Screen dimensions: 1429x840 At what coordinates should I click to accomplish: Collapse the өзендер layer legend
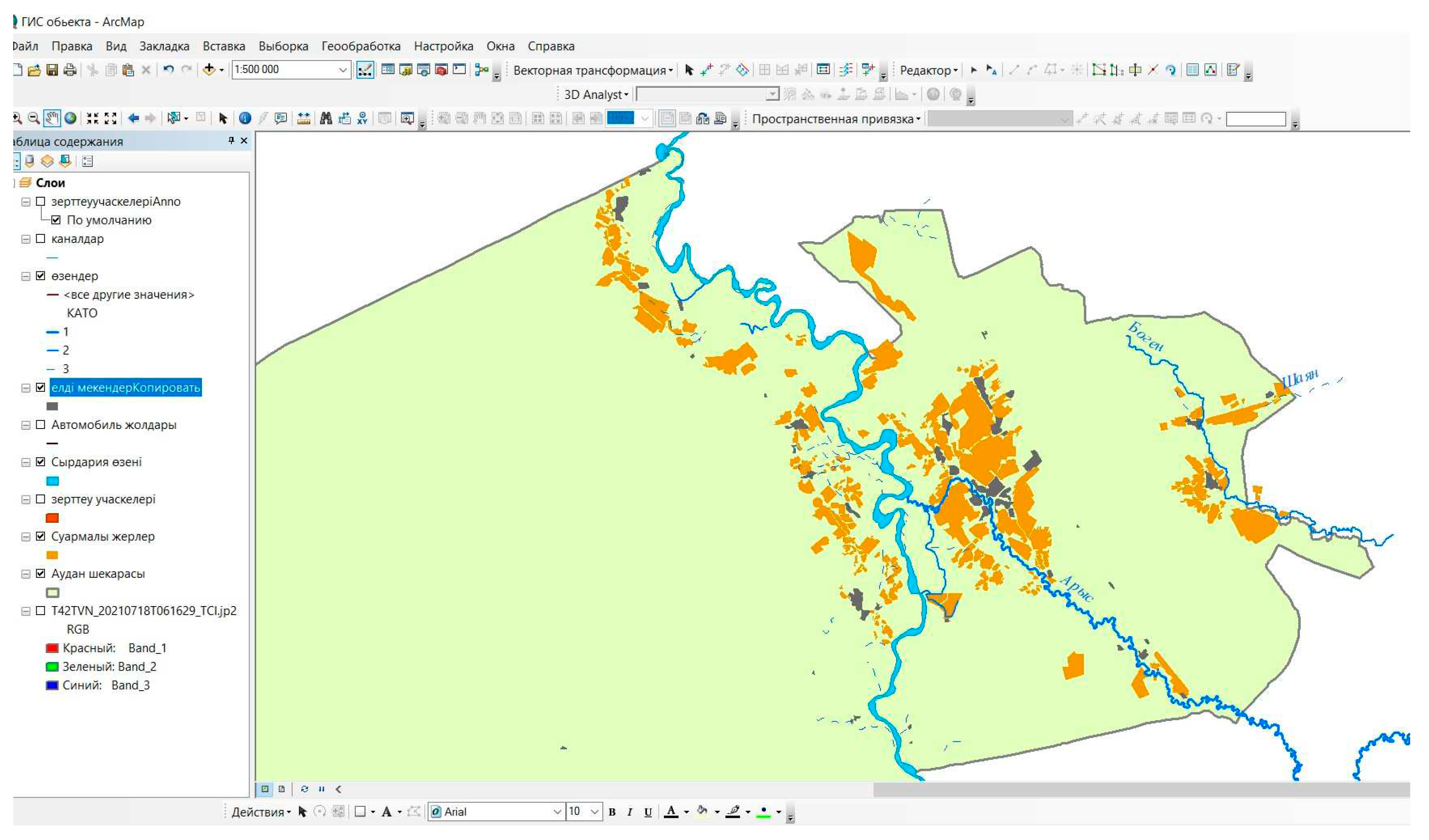(x=26, y=277)
